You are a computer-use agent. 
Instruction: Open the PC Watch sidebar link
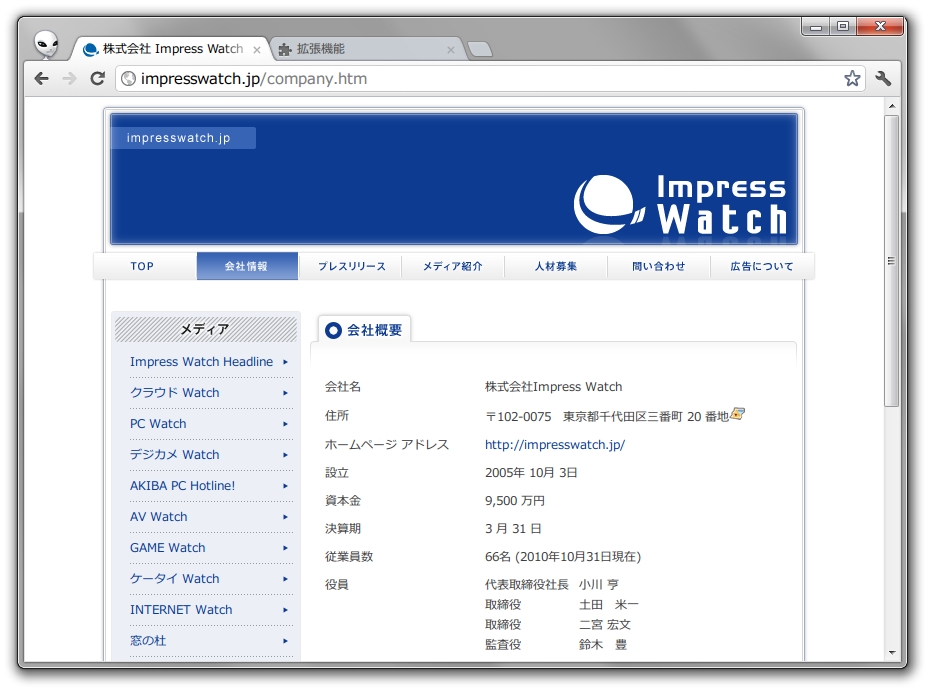[158, 423]
